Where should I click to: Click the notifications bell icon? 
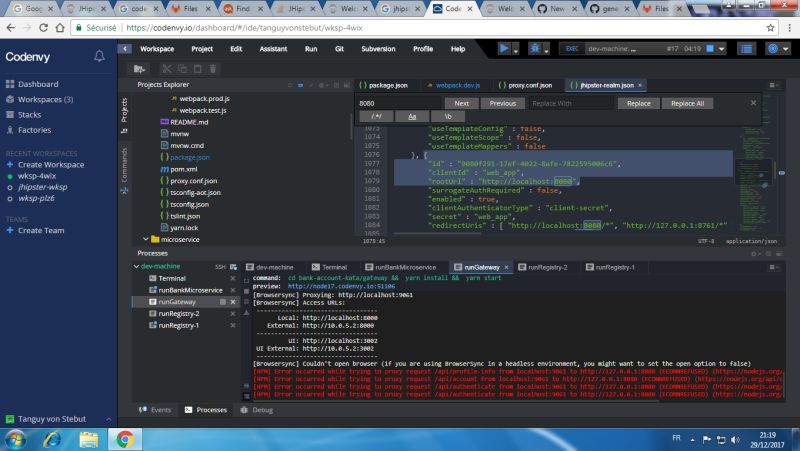tap(99, 56)
